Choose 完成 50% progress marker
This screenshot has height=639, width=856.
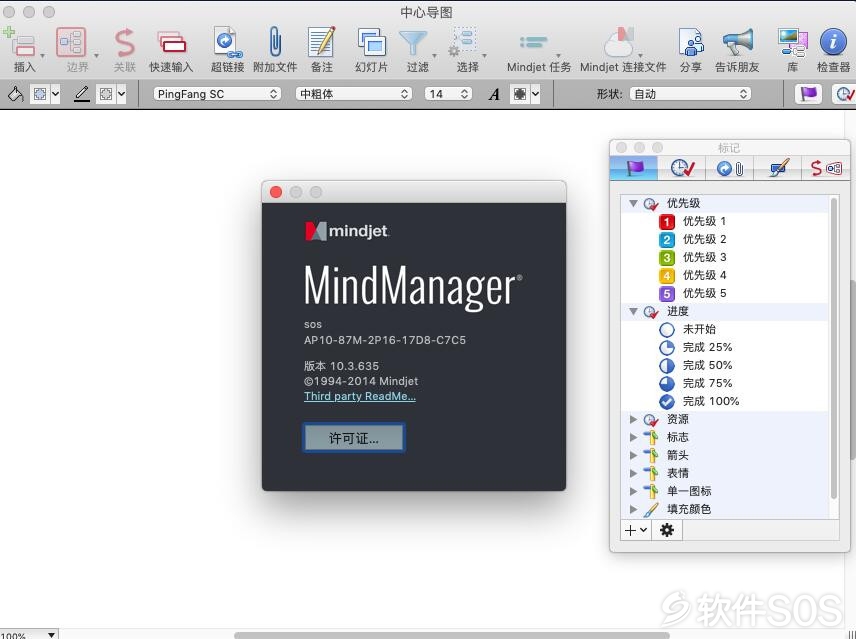696,365
